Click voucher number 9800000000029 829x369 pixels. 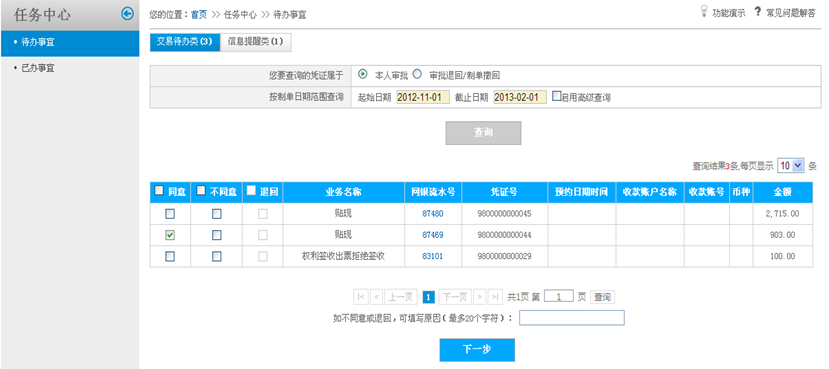click(504, 256)
